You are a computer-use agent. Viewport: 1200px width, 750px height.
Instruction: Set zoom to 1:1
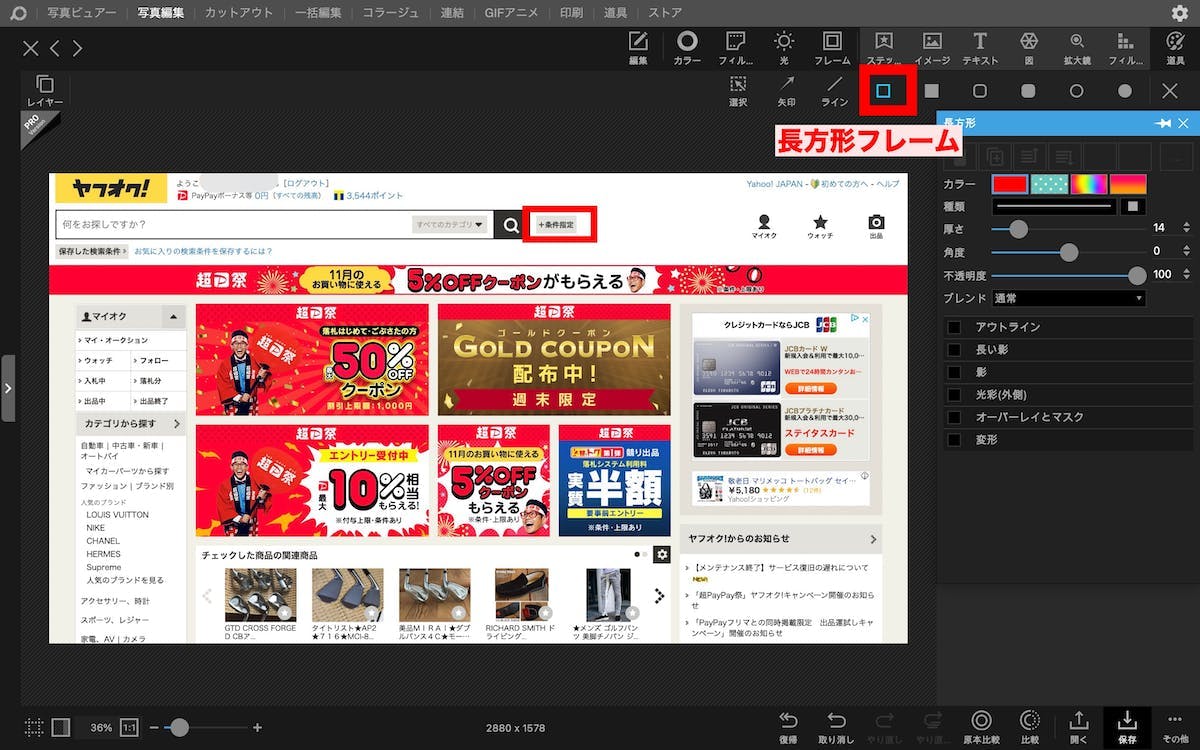click(130, 728)
